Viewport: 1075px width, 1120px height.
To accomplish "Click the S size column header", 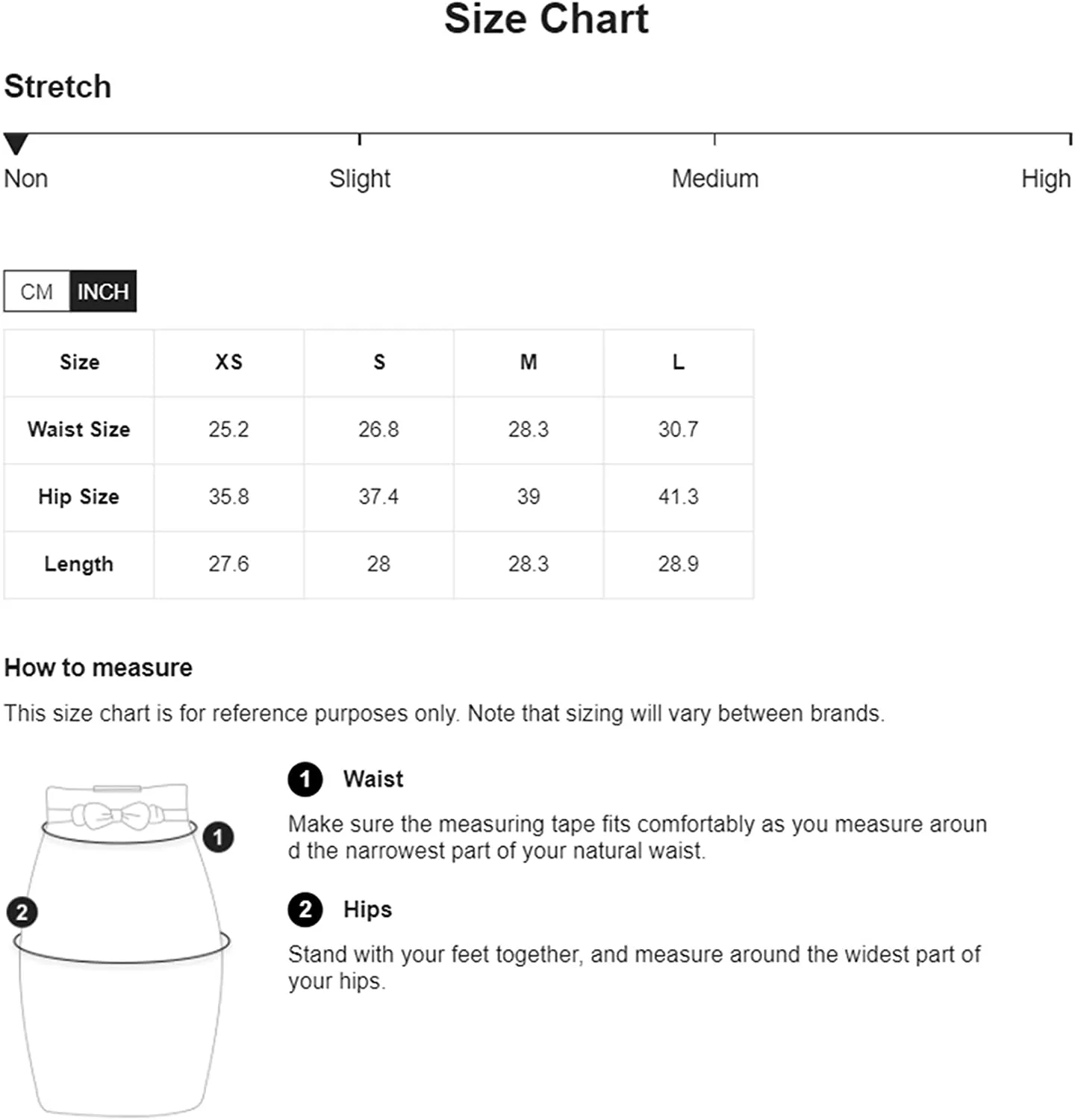I will pyautogui.click(x=379, y=362).
